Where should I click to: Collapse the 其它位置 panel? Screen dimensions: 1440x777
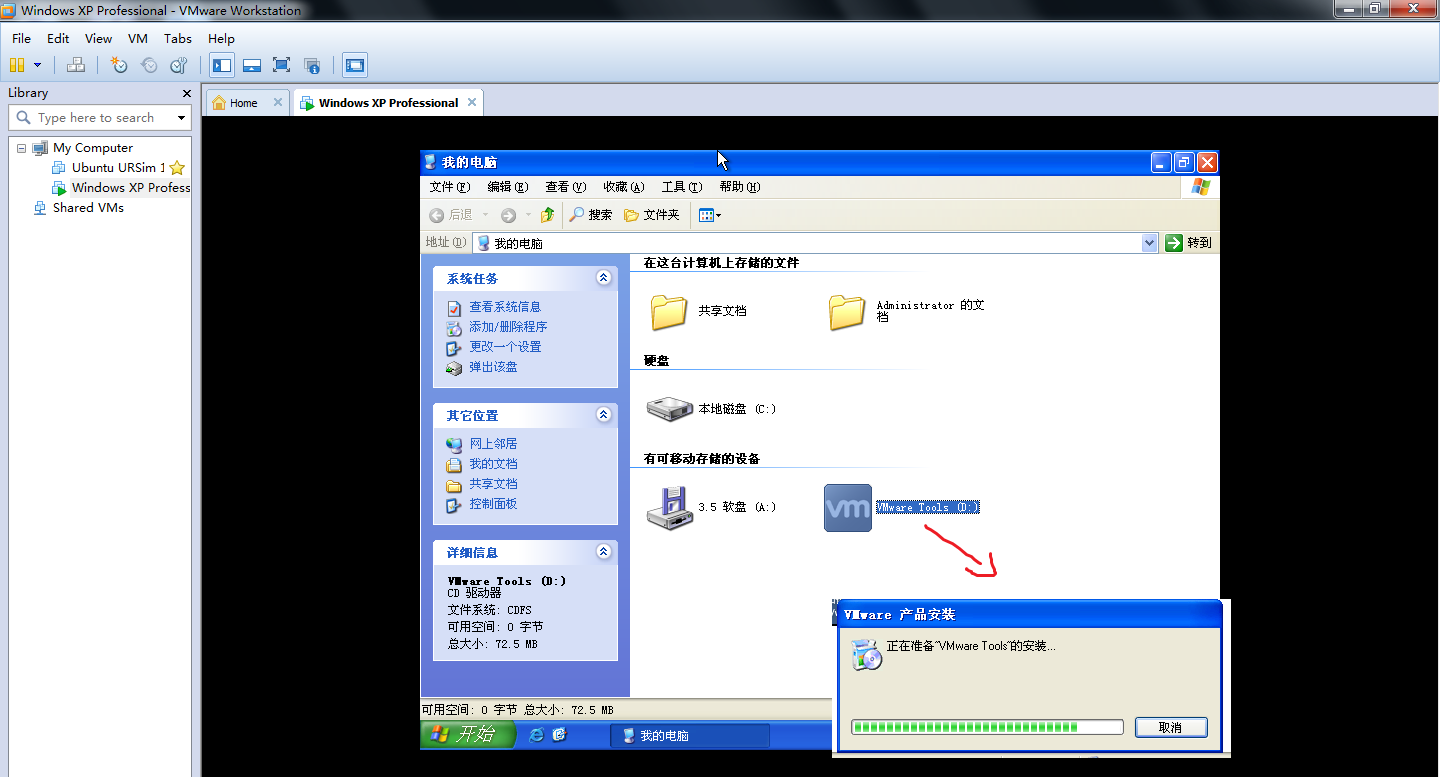[603, 414]
